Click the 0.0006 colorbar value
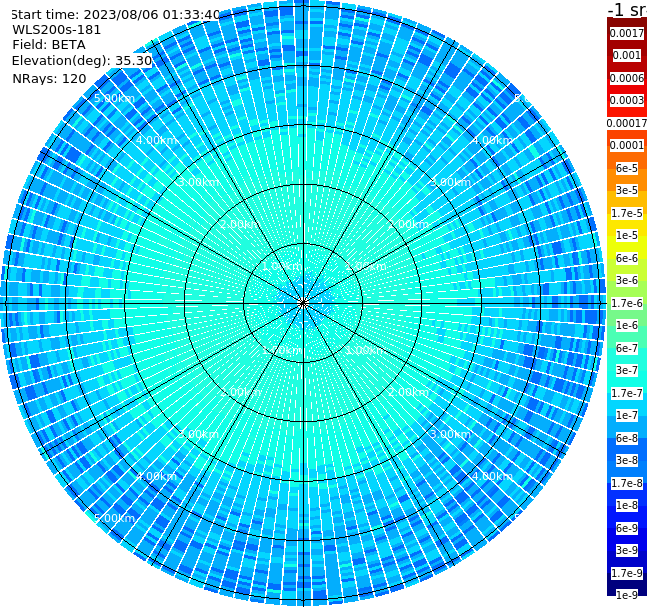This screenshot has width=647, height=607. click(627, 78)
